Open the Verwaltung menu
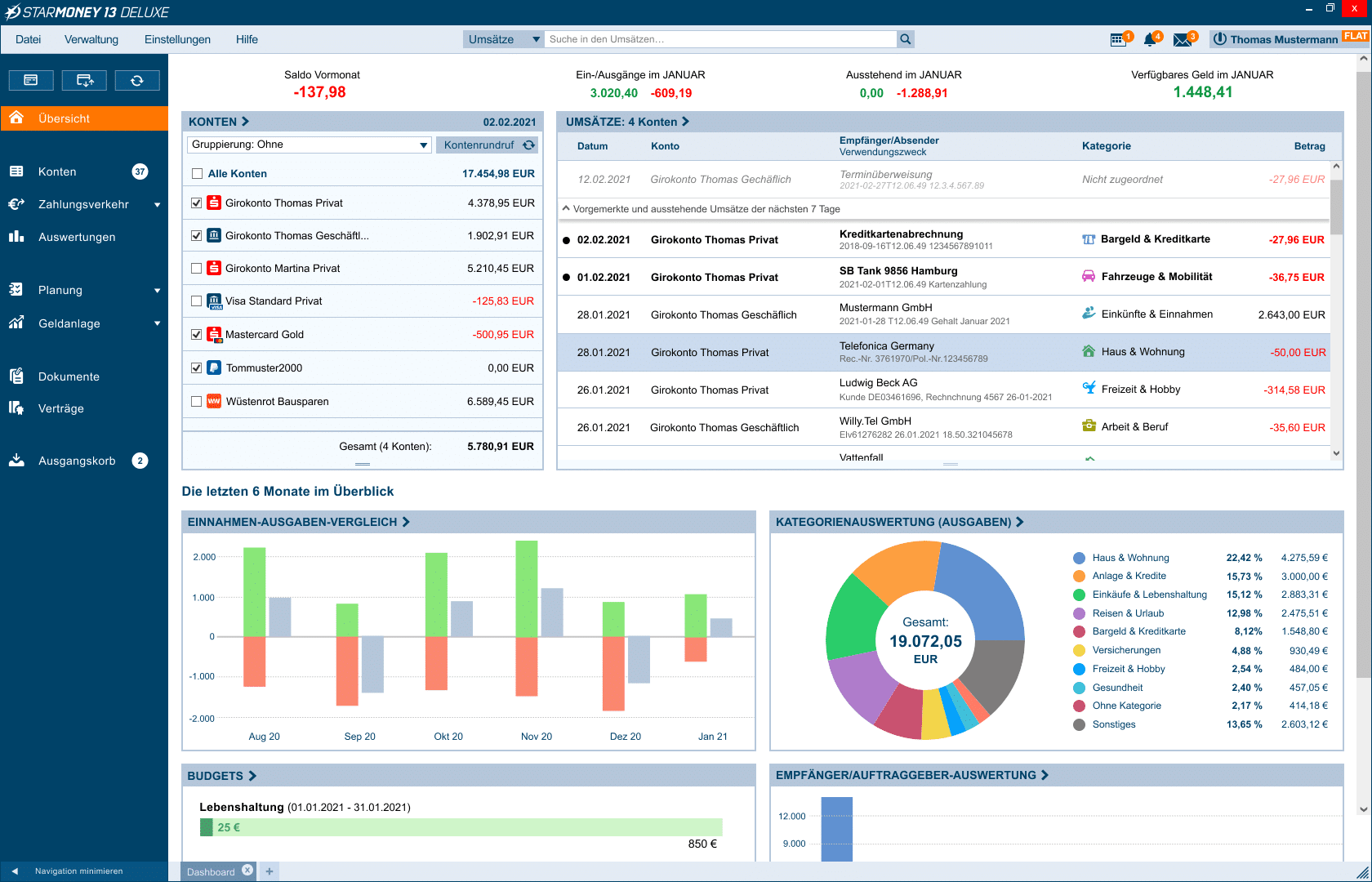1372x882 pixels. [x=91, y=39]
